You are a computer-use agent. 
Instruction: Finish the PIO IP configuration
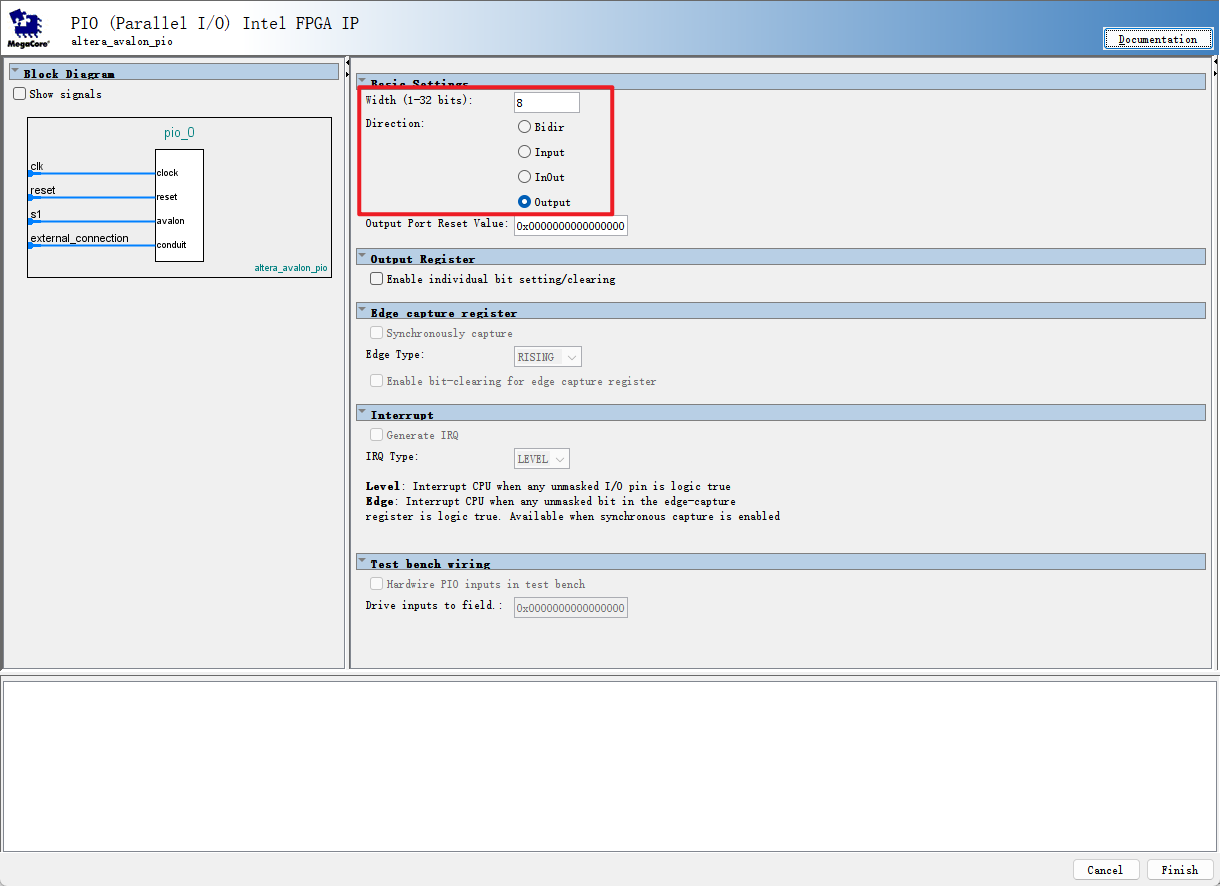pyautogui.click(x=1180, y=869)
